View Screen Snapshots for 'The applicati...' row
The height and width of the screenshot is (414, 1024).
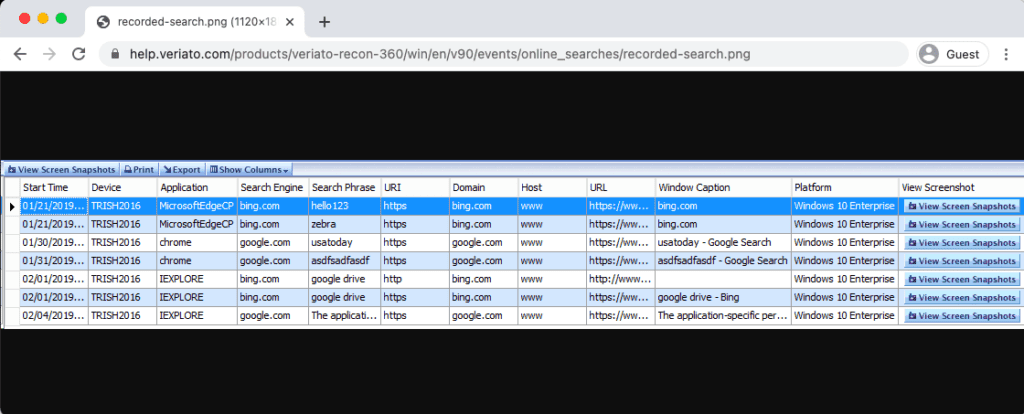[961, 316]
